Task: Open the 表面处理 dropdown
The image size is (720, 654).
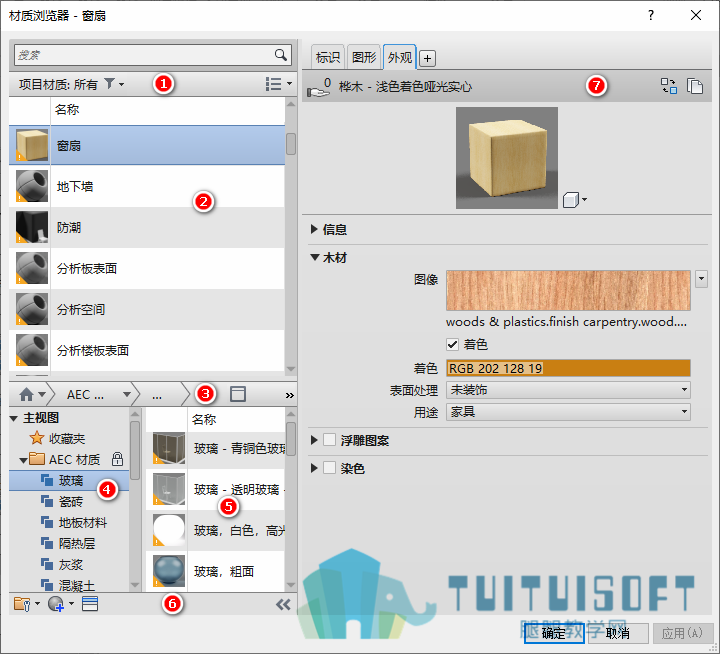Action: (568, 390)
